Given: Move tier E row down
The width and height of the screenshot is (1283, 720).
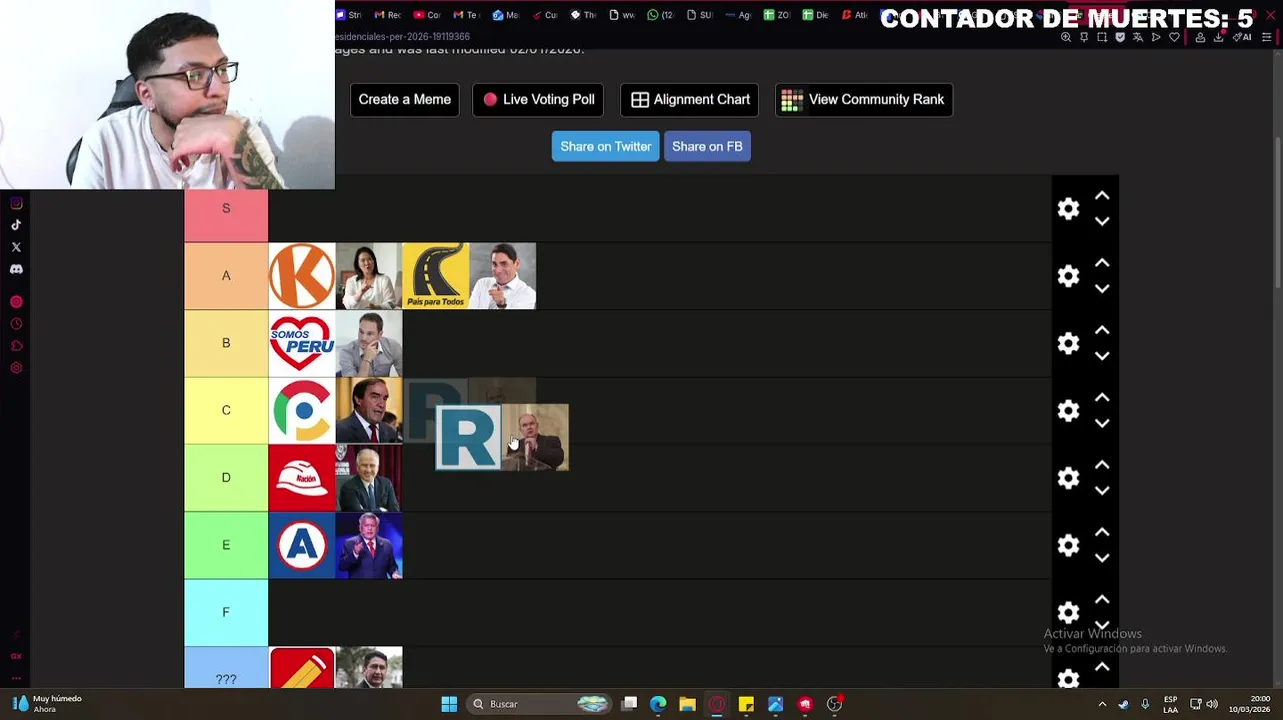Looking at the screenshot, I should (1102, 558).
